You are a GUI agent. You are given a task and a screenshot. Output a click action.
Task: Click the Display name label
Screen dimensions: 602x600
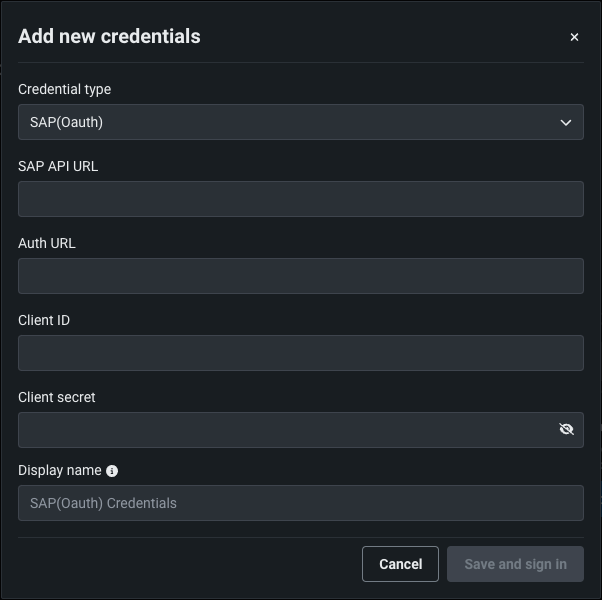[59, 470]
